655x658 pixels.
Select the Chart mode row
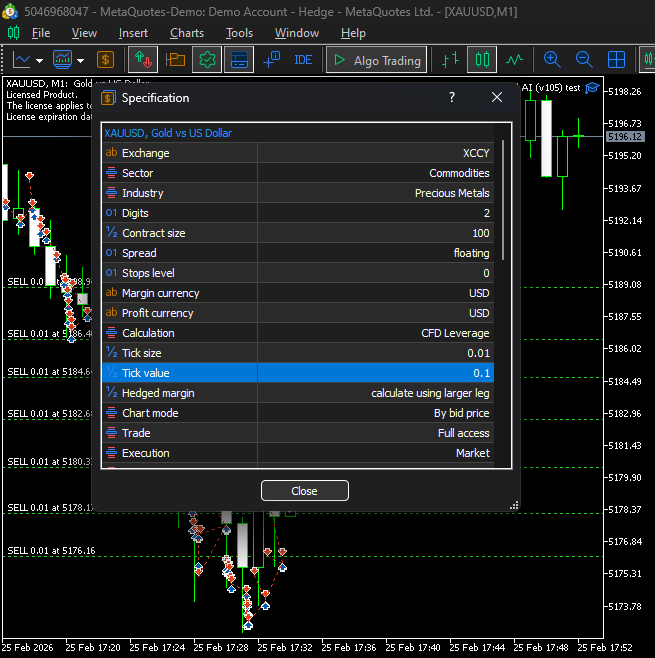pos(298,413)
